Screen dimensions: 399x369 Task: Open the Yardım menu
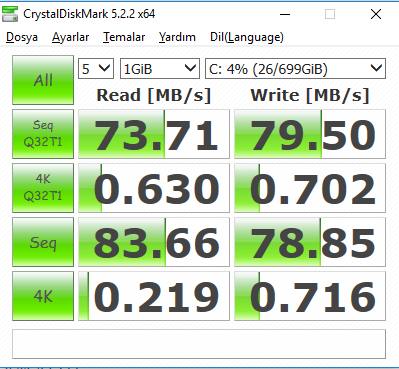click(177, 37)
